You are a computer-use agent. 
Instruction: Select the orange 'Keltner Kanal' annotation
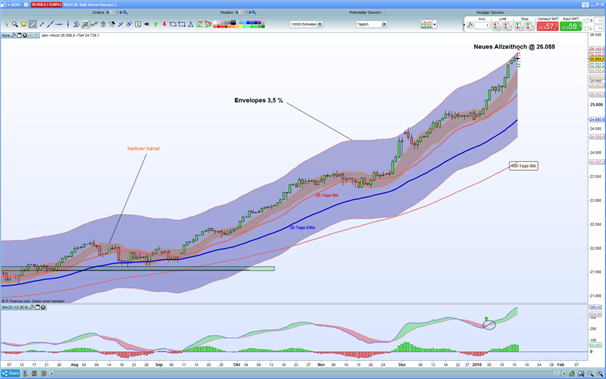143,148
